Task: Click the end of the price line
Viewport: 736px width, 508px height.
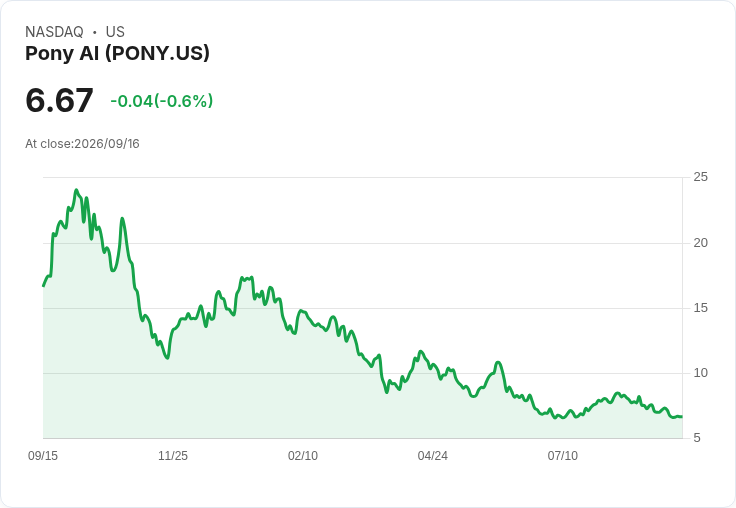Action: [x=682, y=416]
